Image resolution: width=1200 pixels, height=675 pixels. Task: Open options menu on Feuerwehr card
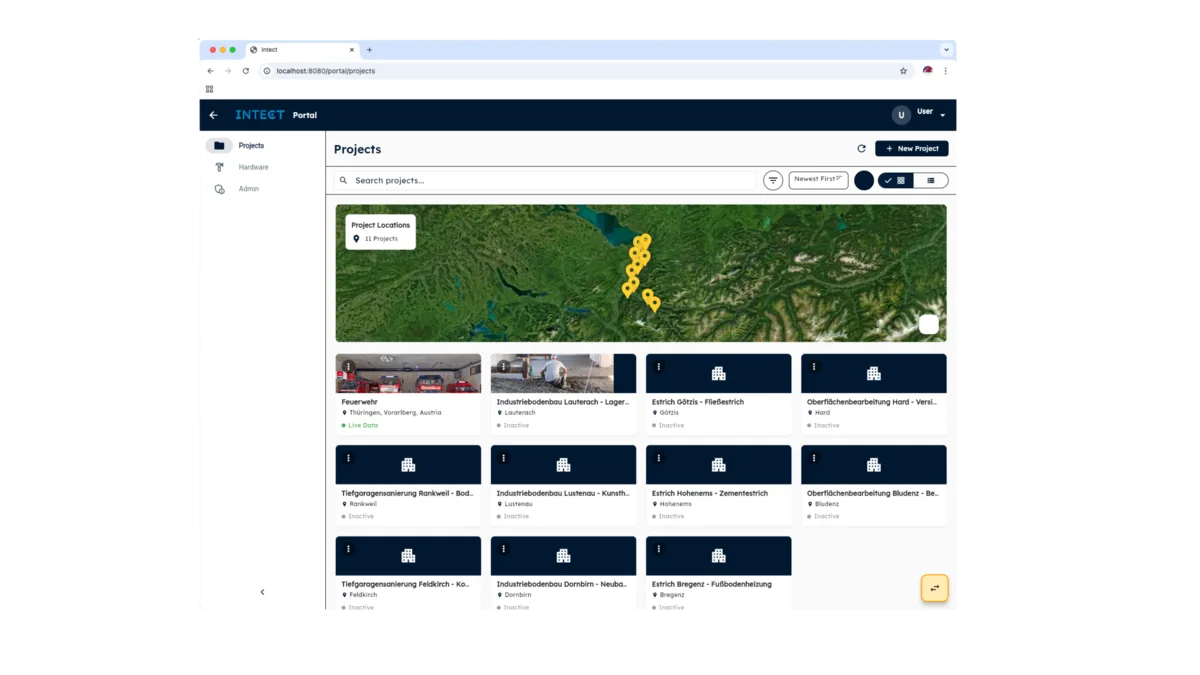tap(348, 367)
